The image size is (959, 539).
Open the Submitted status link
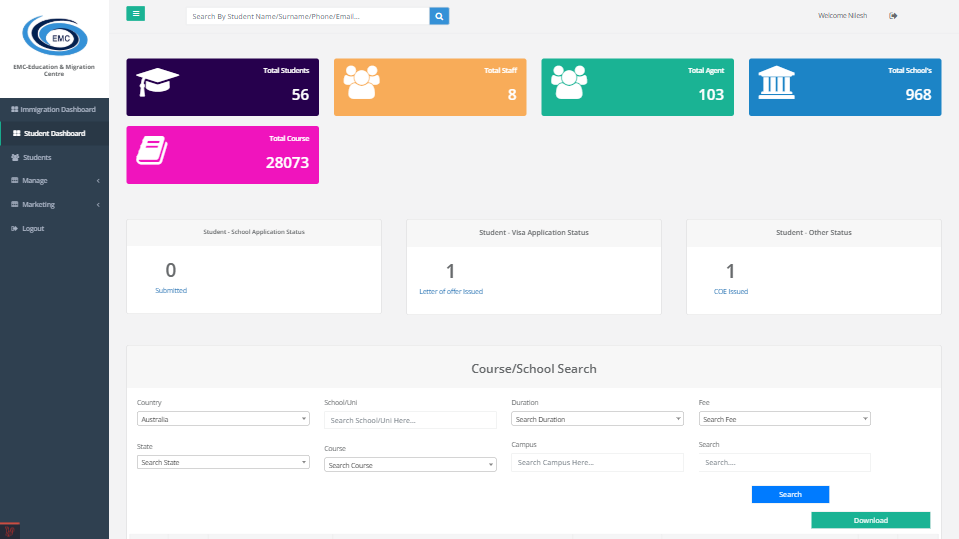171,291
